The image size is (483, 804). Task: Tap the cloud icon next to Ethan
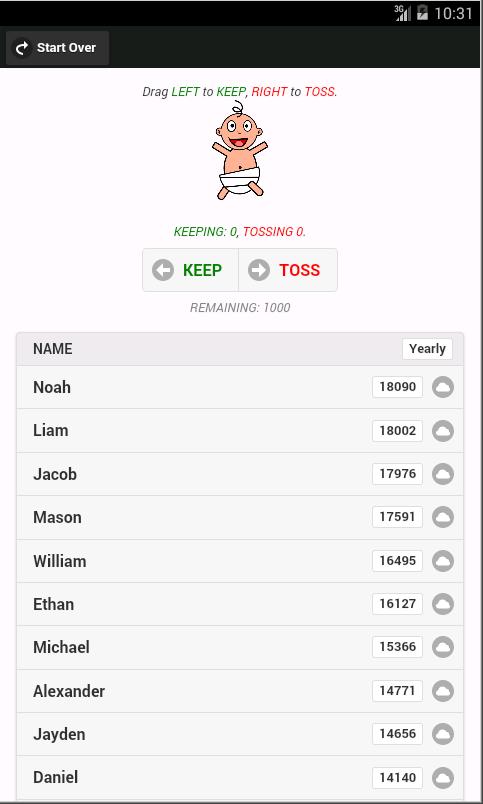[443, 604]
